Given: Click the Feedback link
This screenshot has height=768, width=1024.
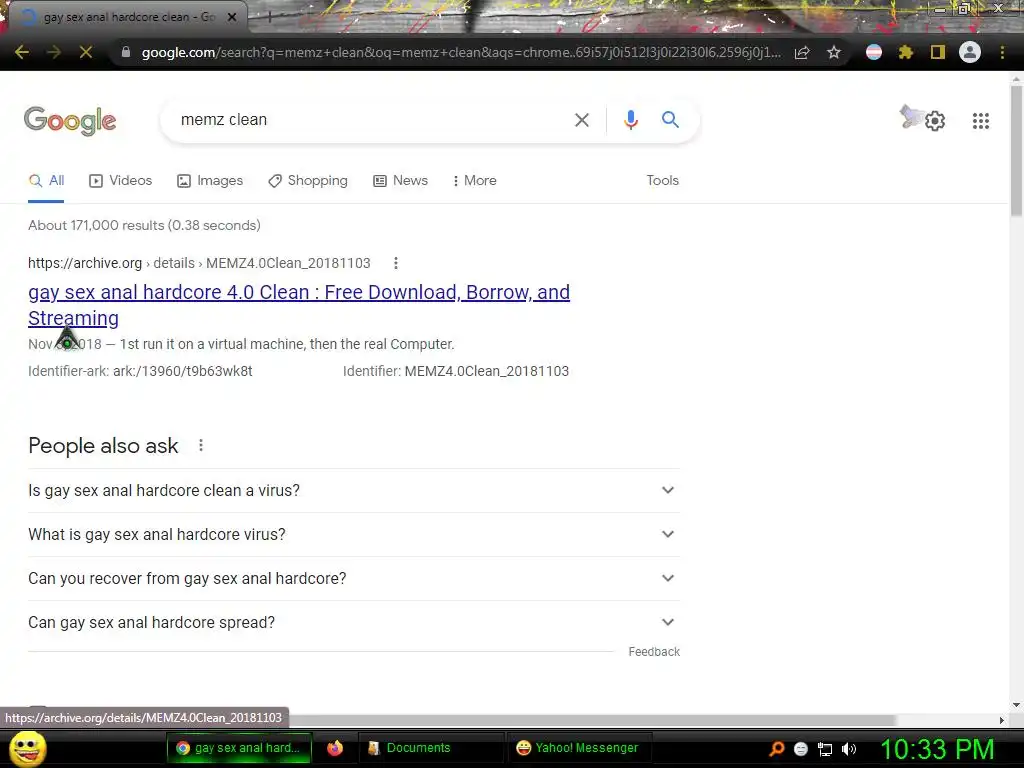Looking at the screenshot, I should click(x=654, y=652).
